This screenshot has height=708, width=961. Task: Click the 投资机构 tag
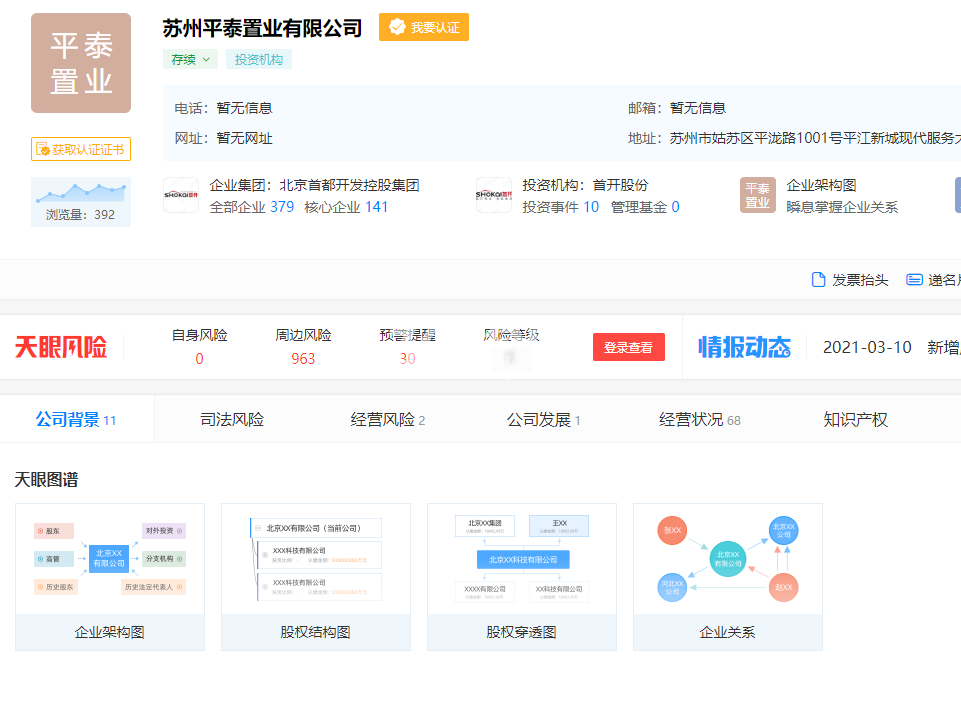(259, 59)
